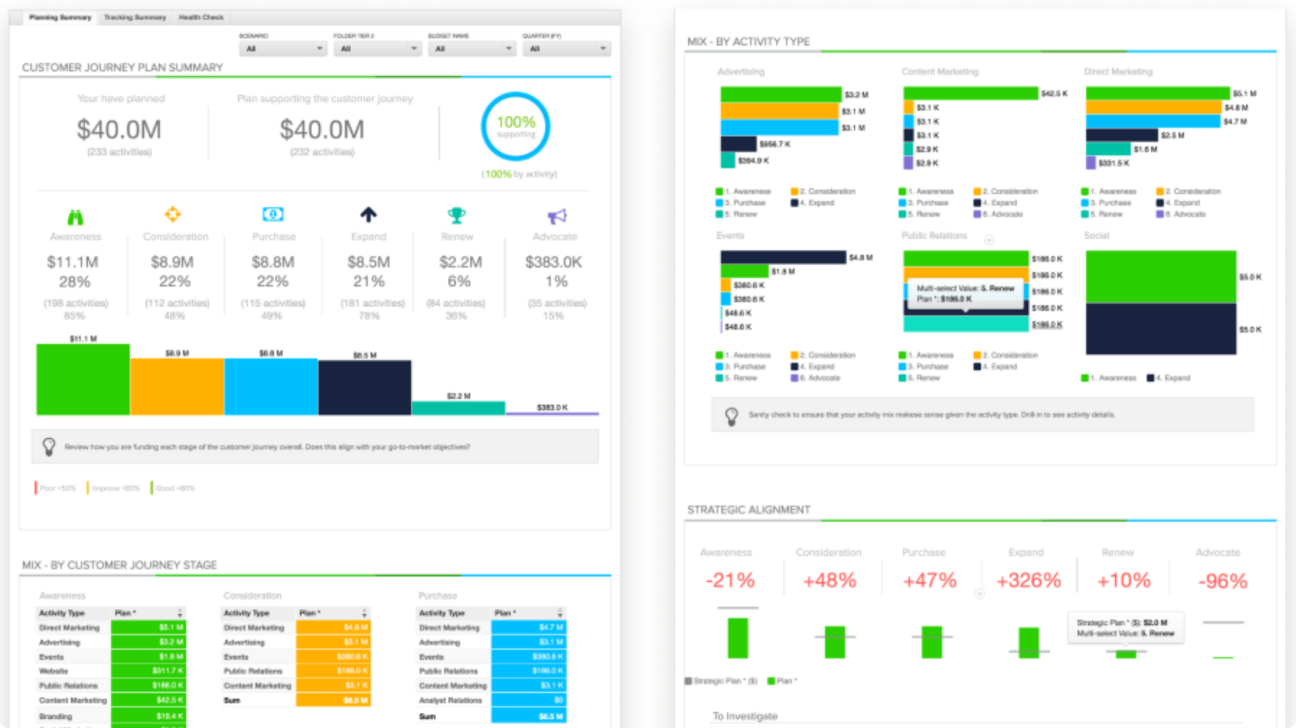The height and width of the screenshot is (728, 1296).
Task: Click the 100% supporting progress ring
Action: [x=515, y=127]
